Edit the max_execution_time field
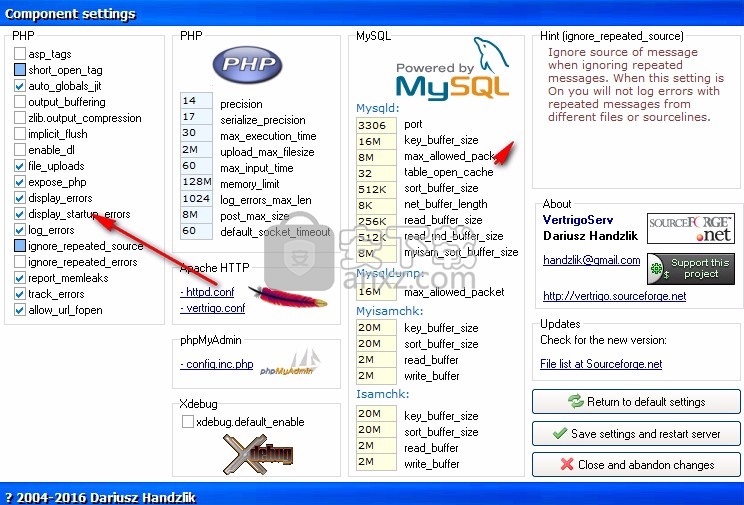Image resolution: width=744 pixels, height=505 pixels. (196, 133)
